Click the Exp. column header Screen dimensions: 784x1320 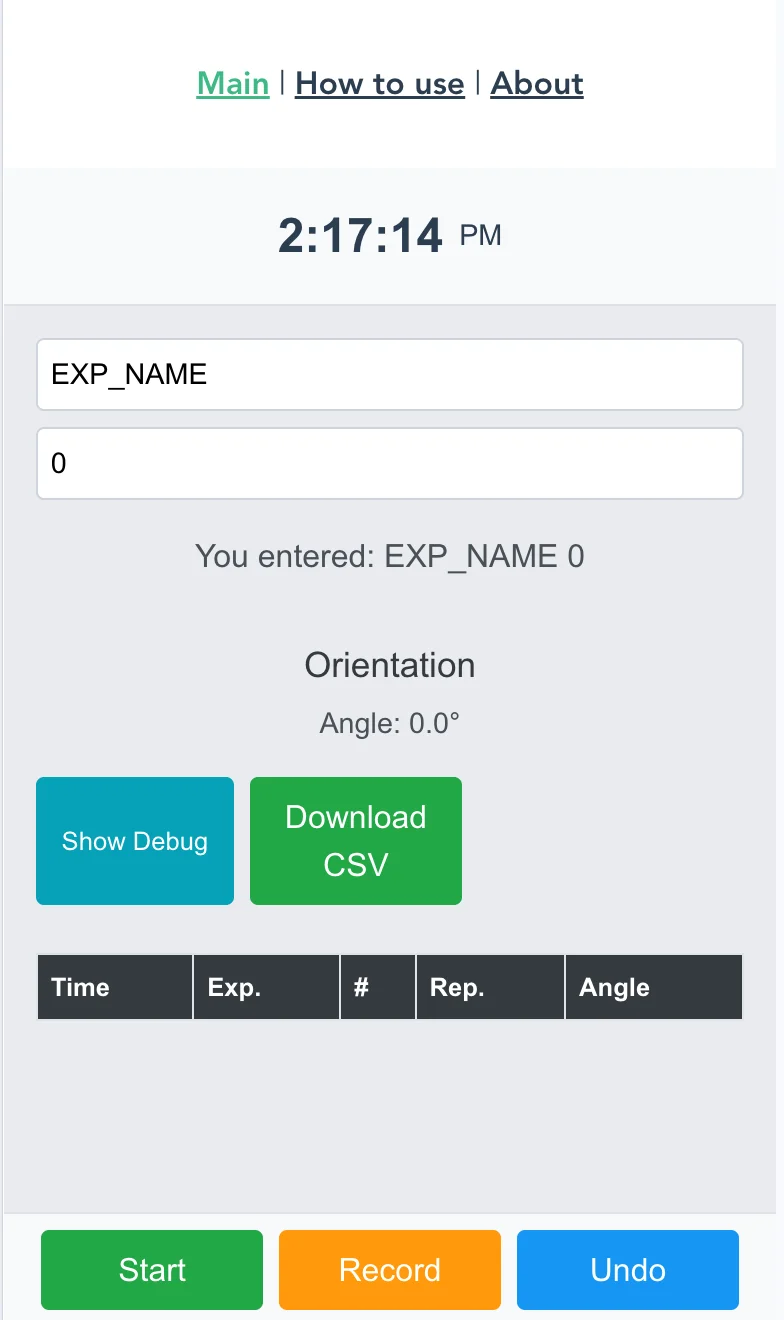[267, 987]
